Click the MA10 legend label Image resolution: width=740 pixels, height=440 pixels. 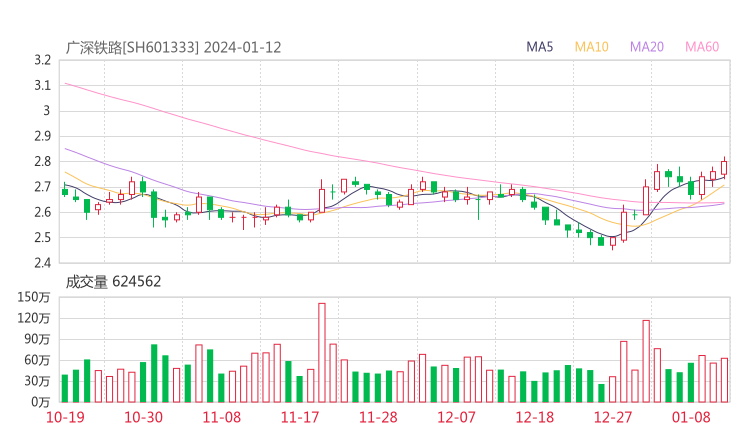click(x=591, y=47)
